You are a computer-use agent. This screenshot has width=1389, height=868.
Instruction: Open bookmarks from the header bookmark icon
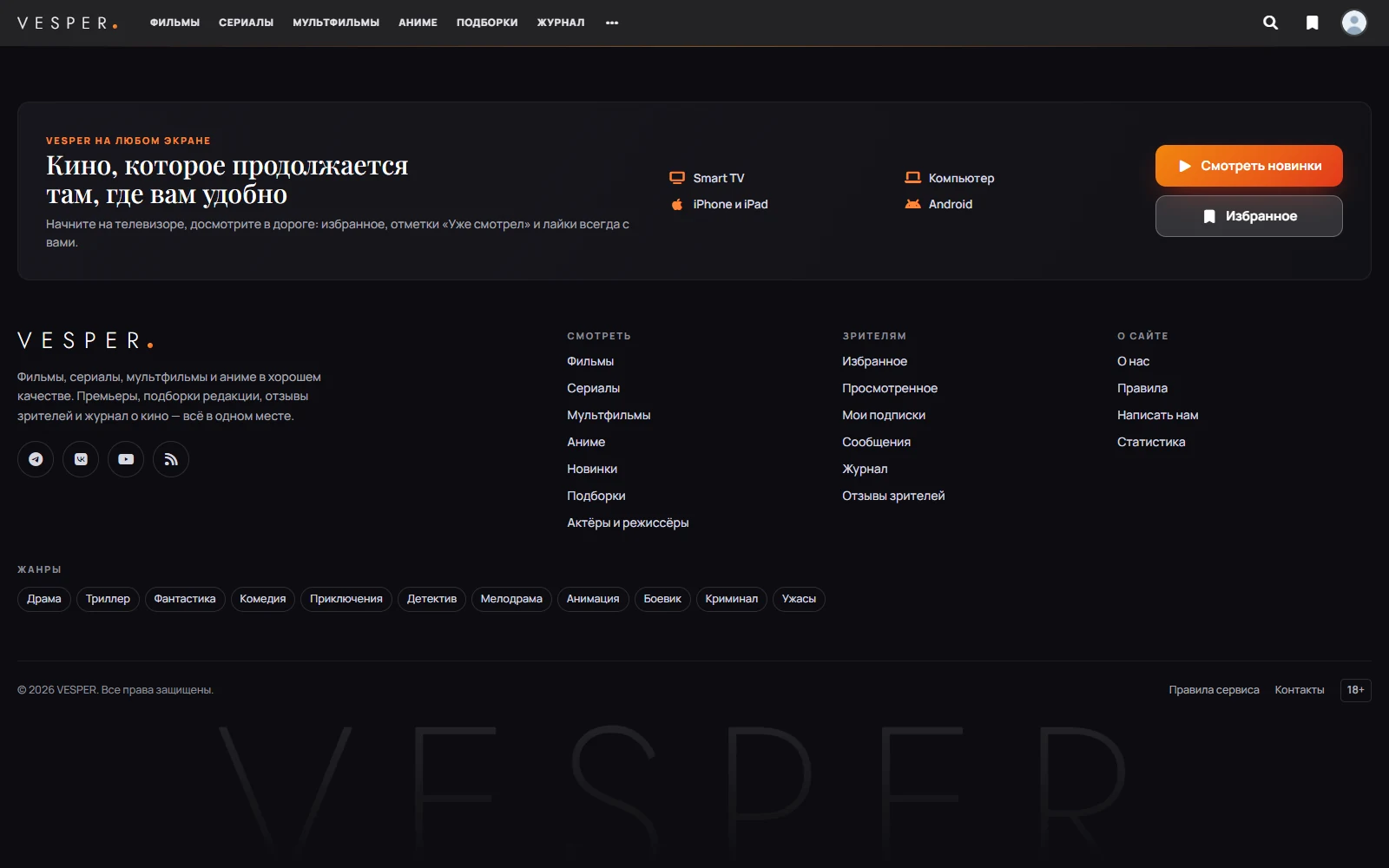(x=1312, y=23)
